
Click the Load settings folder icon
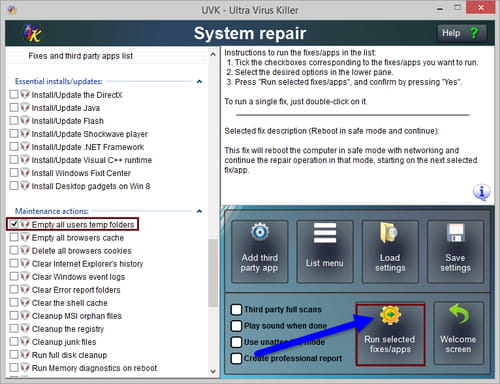pyautogui.click(x=389, y=233)
